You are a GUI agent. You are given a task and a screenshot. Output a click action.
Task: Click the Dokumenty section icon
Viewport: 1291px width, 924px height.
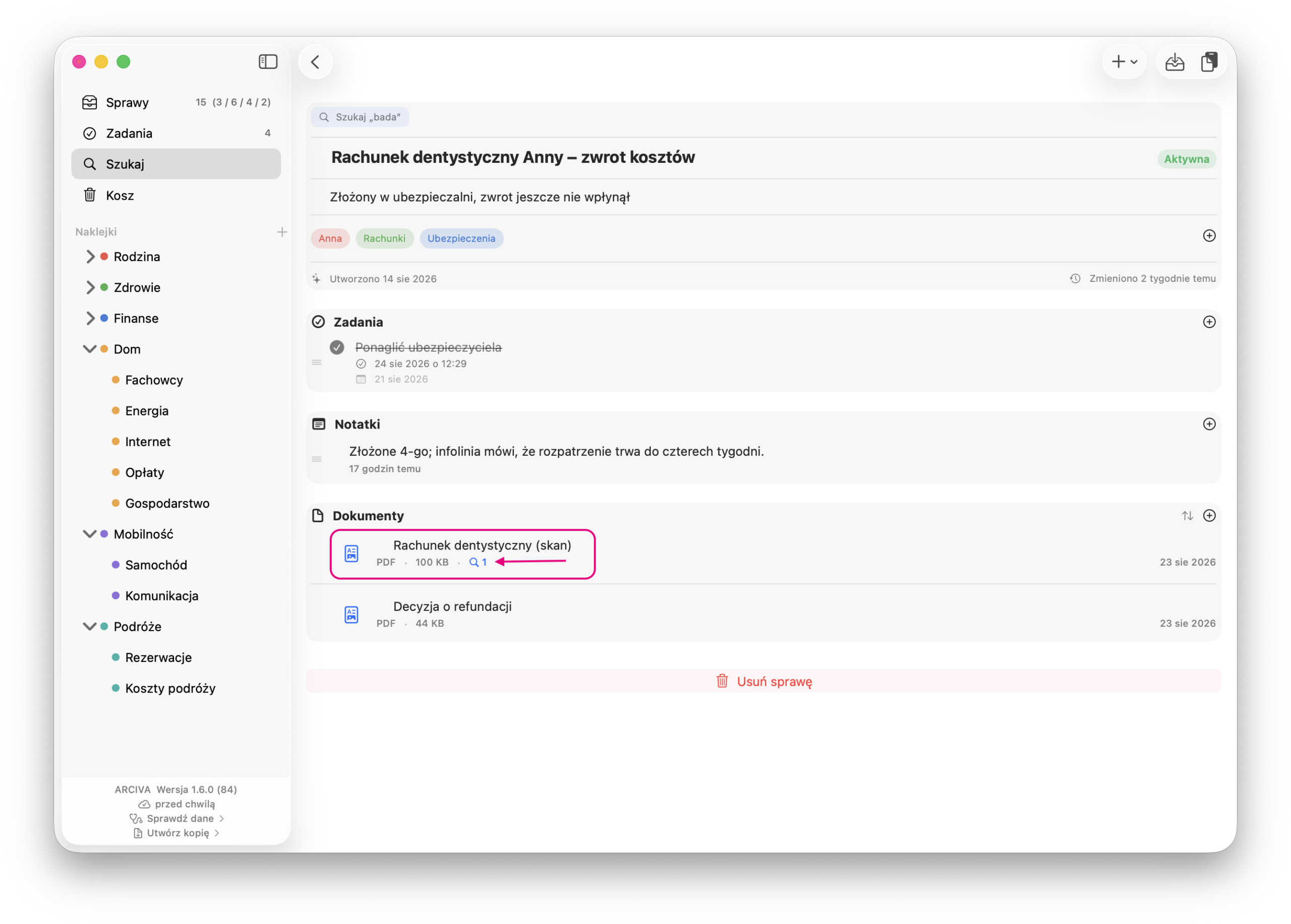pyautogui.click(x=318, y=516)
